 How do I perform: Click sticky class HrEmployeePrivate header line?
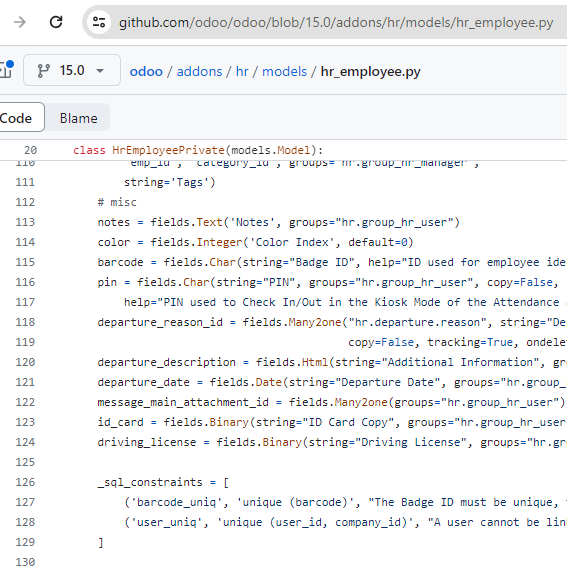198,150
